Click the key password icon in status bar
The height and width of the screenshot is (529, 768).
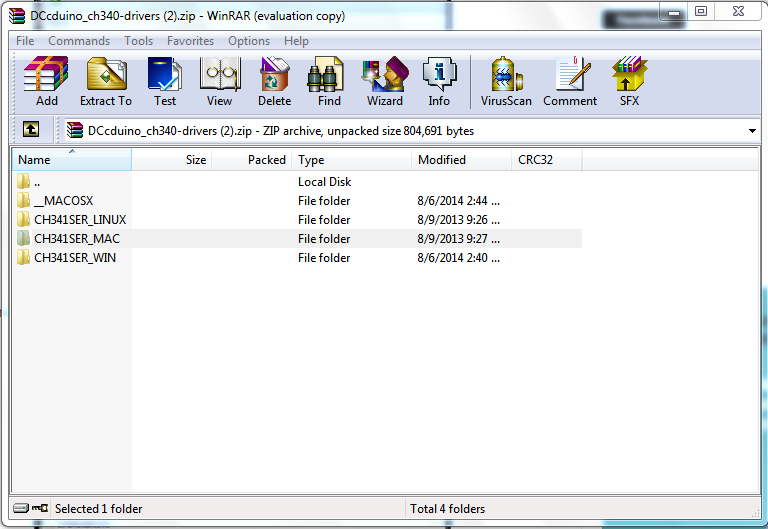pyautogui.click(x=40, y=508)
